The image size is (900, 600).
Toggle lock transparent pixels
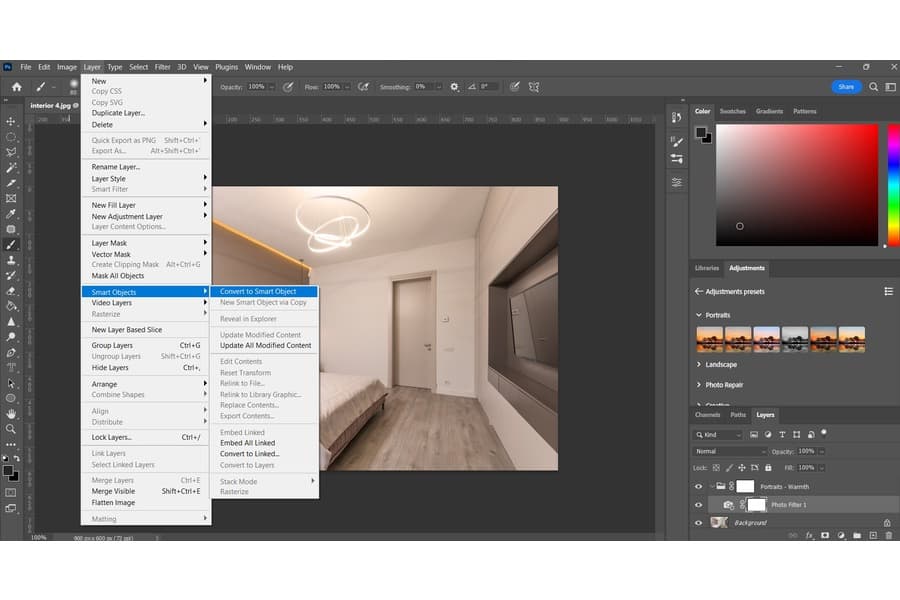pyautogui.click(x=716, y=468)
